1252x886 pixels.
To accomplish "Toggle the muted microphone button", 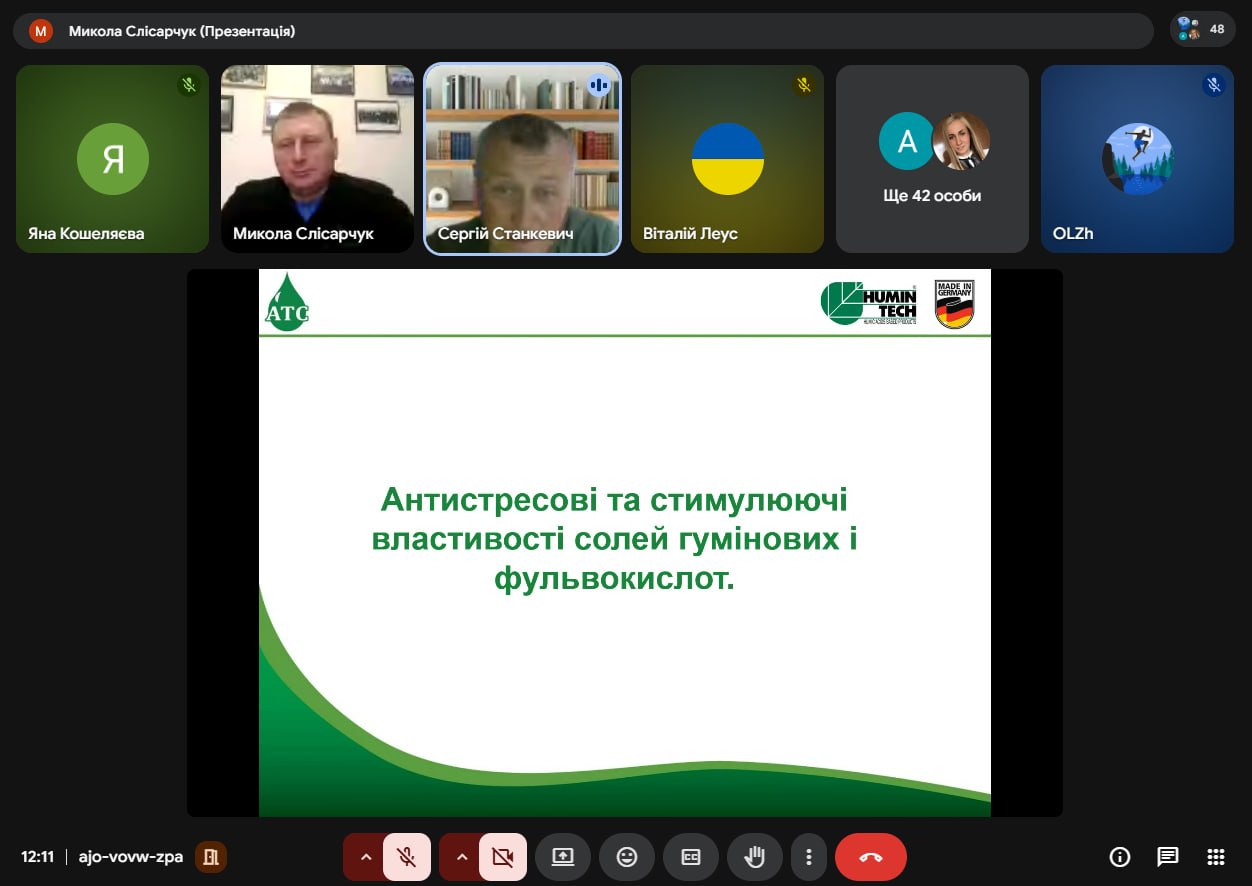I will pos(406,857).
